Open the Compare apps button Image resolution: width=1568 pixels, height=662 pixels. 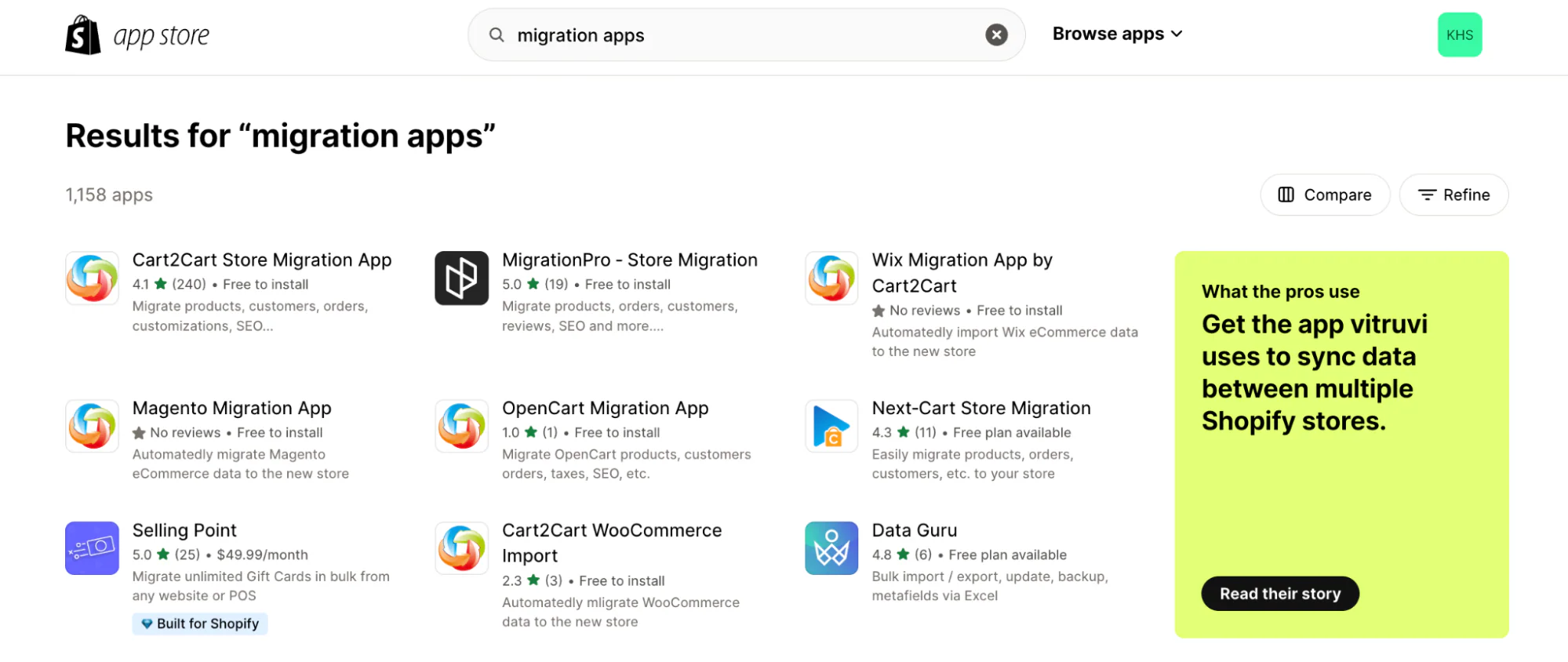point(1325,195)
